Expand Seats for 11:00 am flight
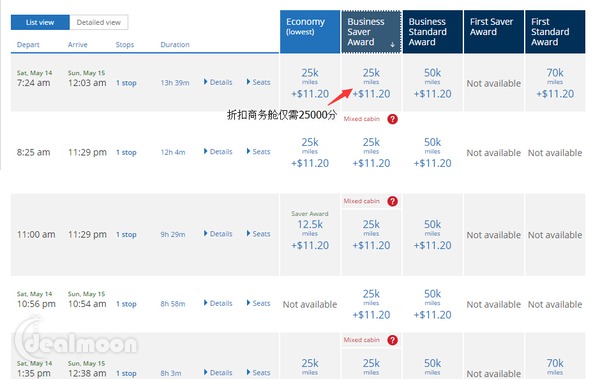Viewport: 600px width, 379px height. click(x=259, y=234)
